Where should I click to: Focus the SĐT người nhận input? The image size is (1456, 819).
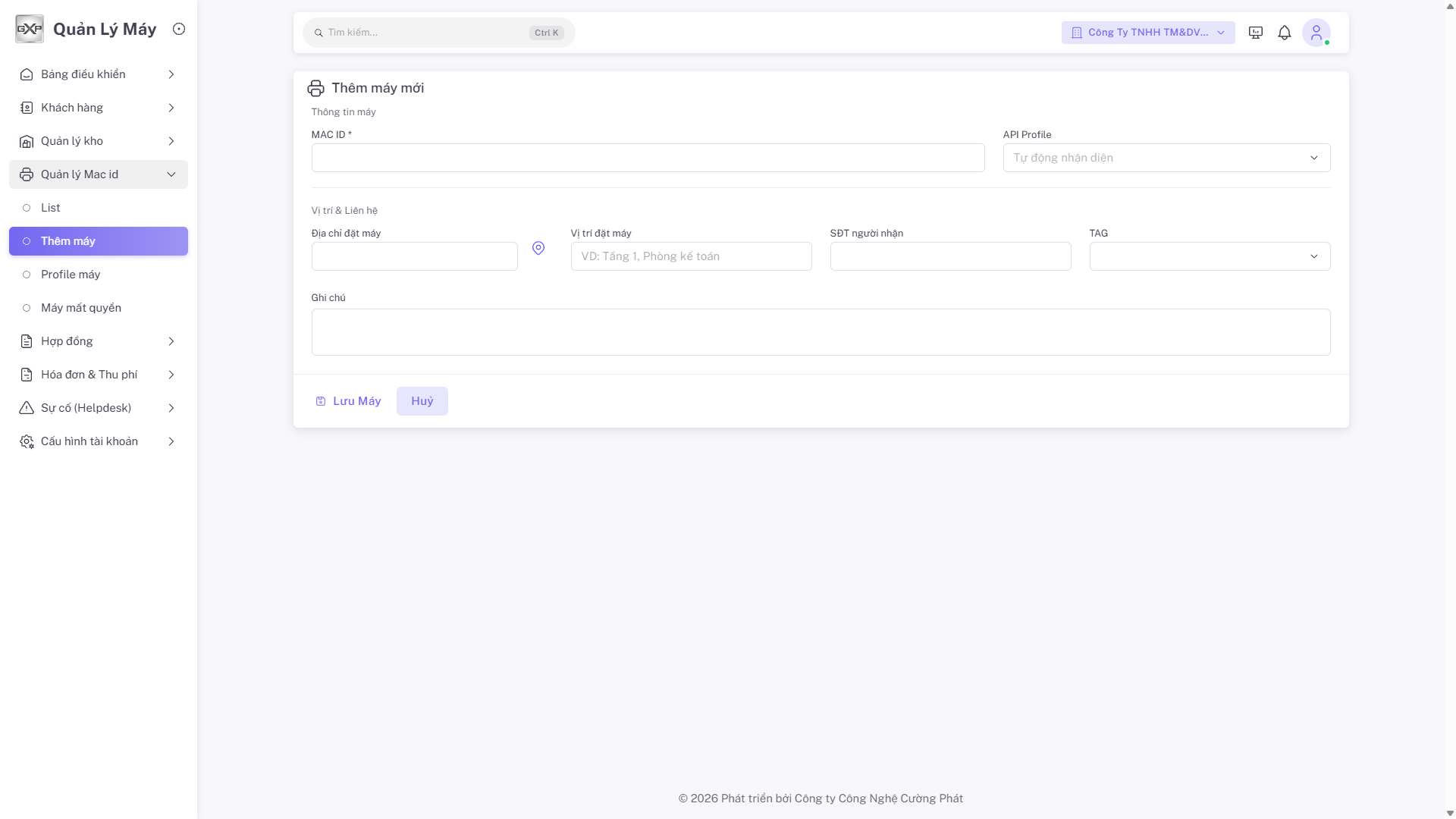point(950,256)
